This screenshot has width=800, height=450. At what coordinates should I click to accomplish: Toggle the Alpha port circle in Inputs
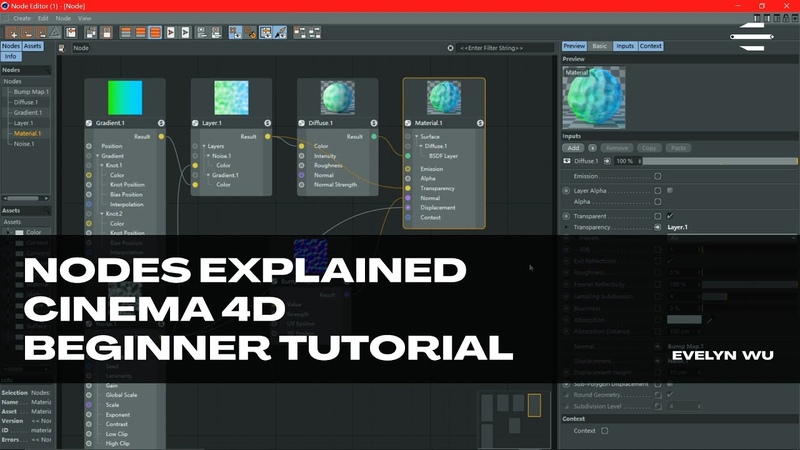click(x=658, y=202)
